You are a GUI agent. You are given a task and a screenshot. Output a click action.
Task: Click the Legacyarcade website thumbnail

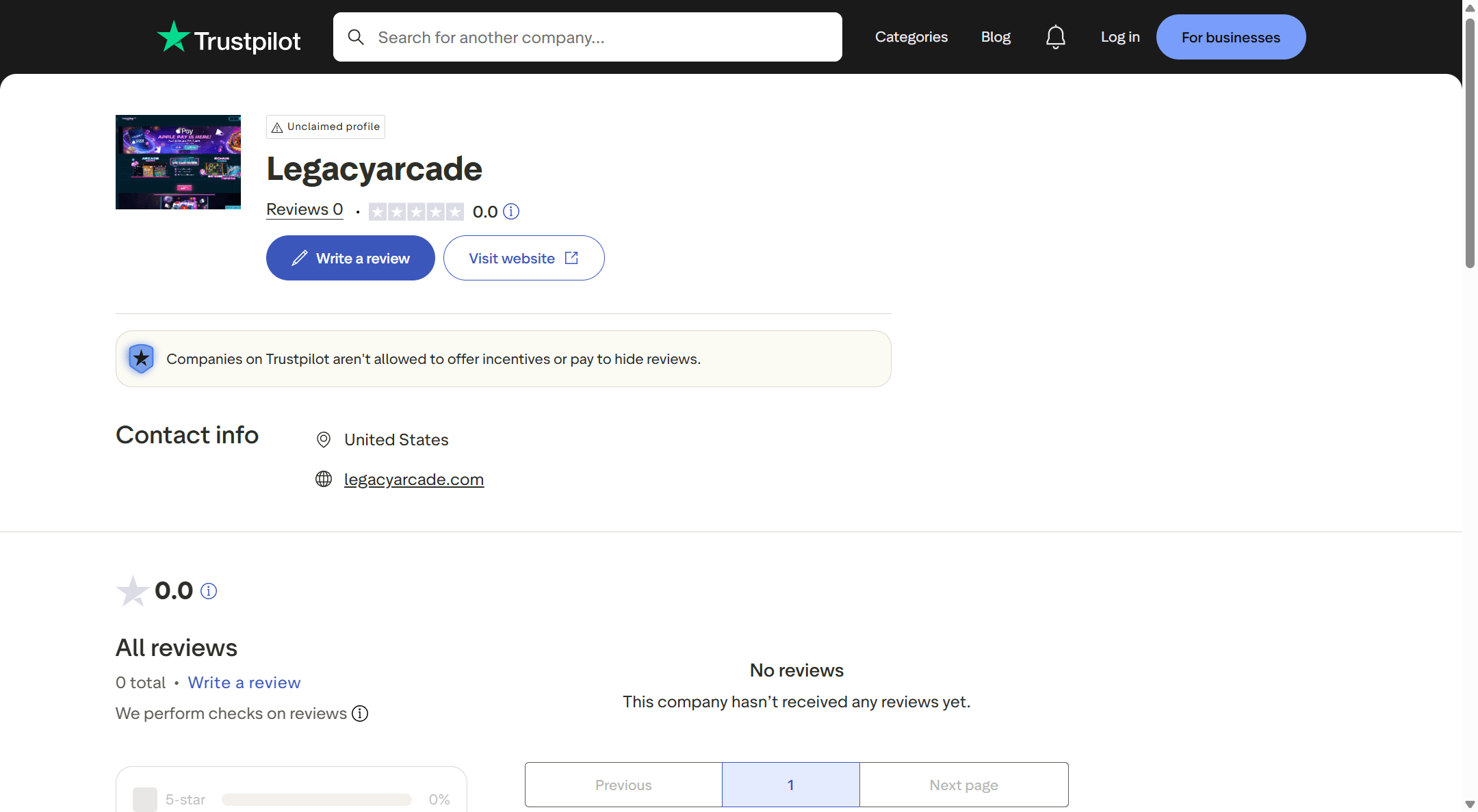(178, 162)
